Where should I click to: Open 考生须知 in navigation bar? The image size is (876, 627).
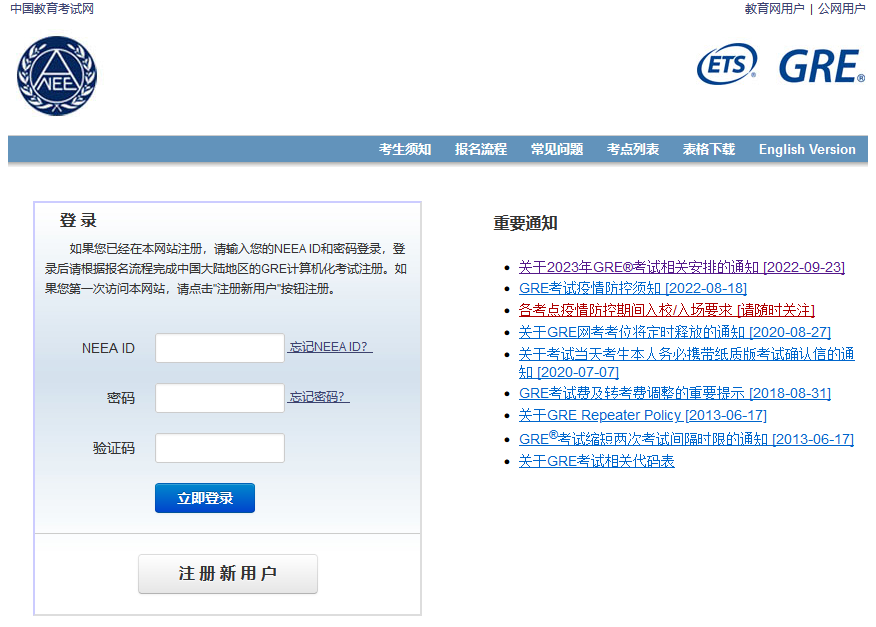405,149
